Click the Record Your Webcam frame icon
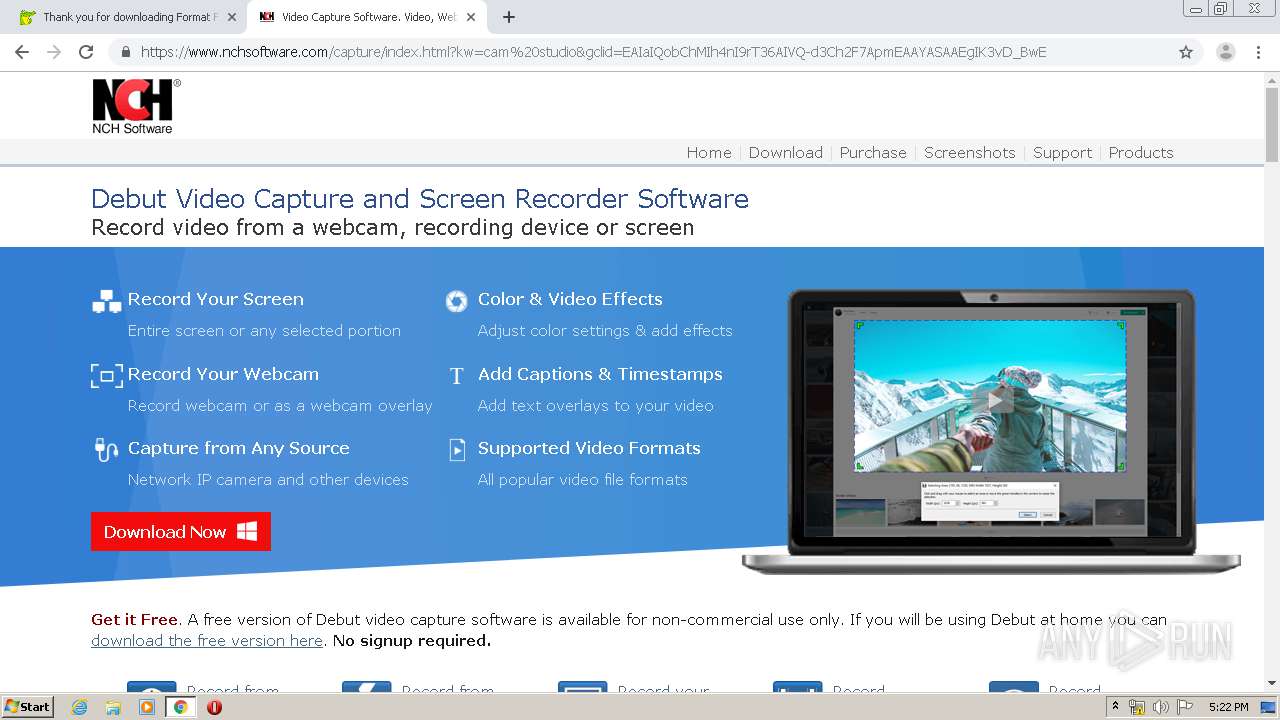The image size is (1280, 720). [106, 376]
